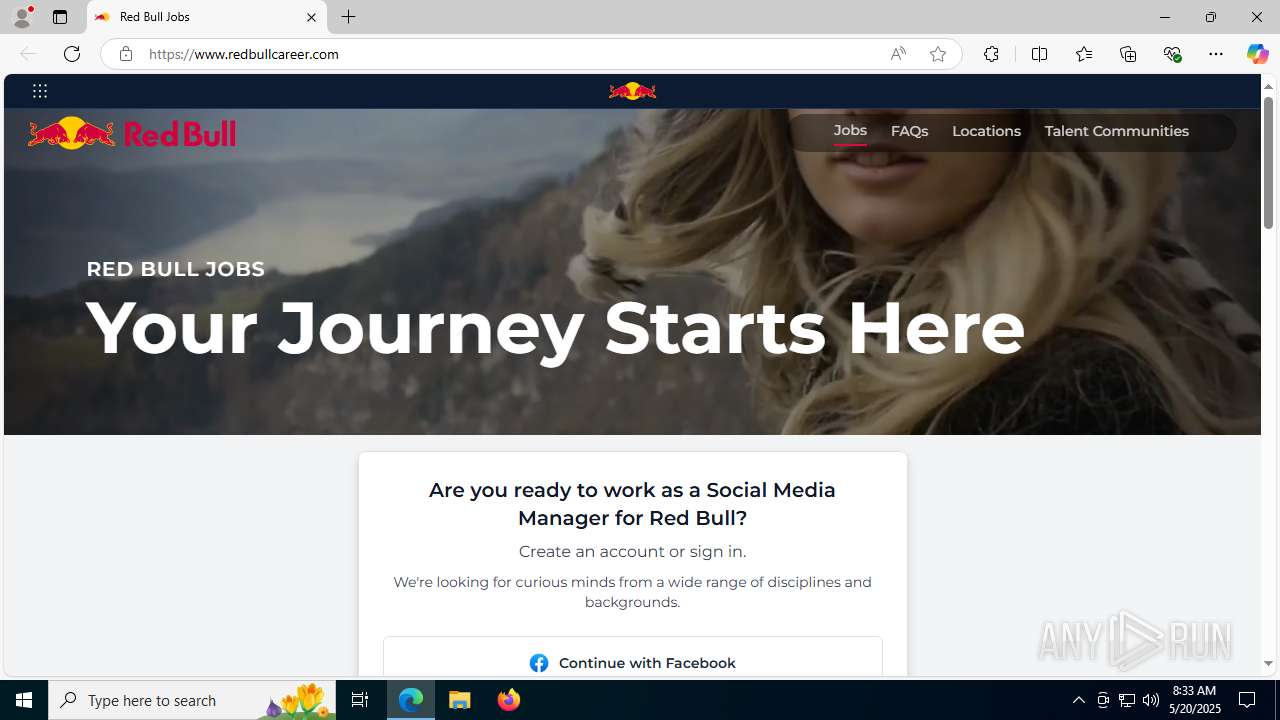
Task: Close the Red Bull Jobs tab
Action: [x=311, y=17]
